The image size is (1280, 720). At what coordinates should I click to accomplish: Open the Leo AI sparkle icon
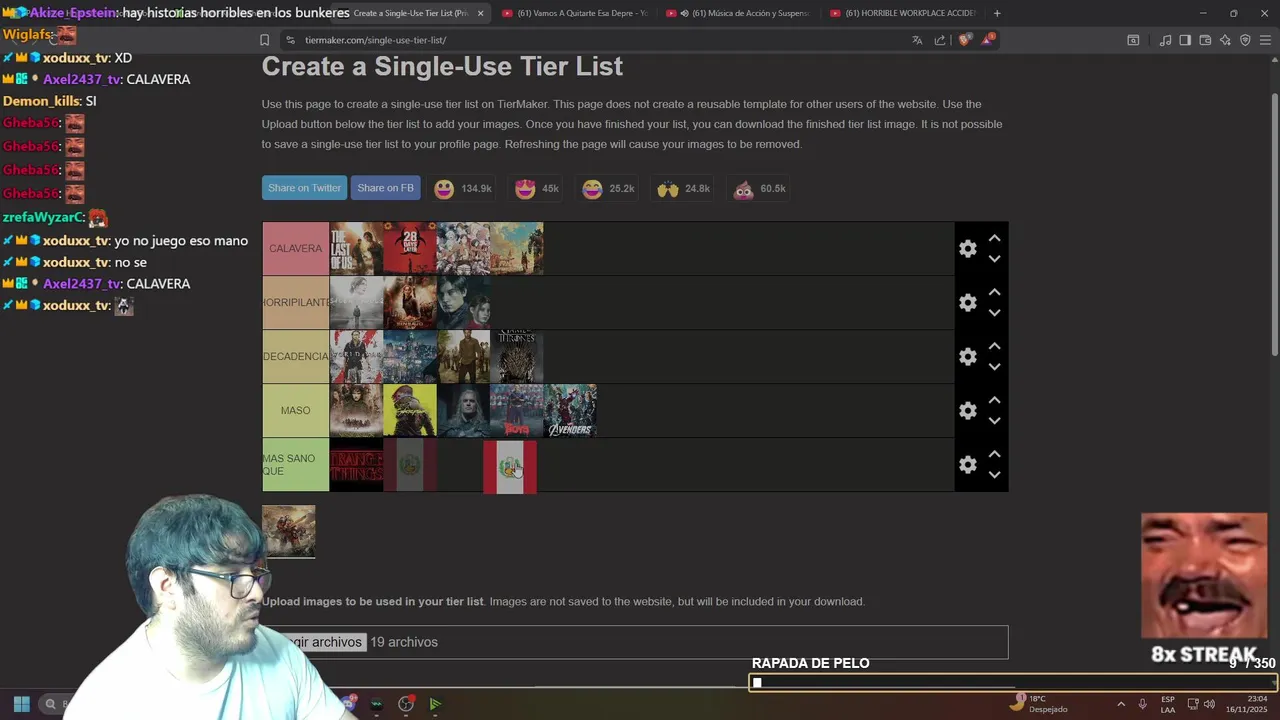pos(1225,40)
